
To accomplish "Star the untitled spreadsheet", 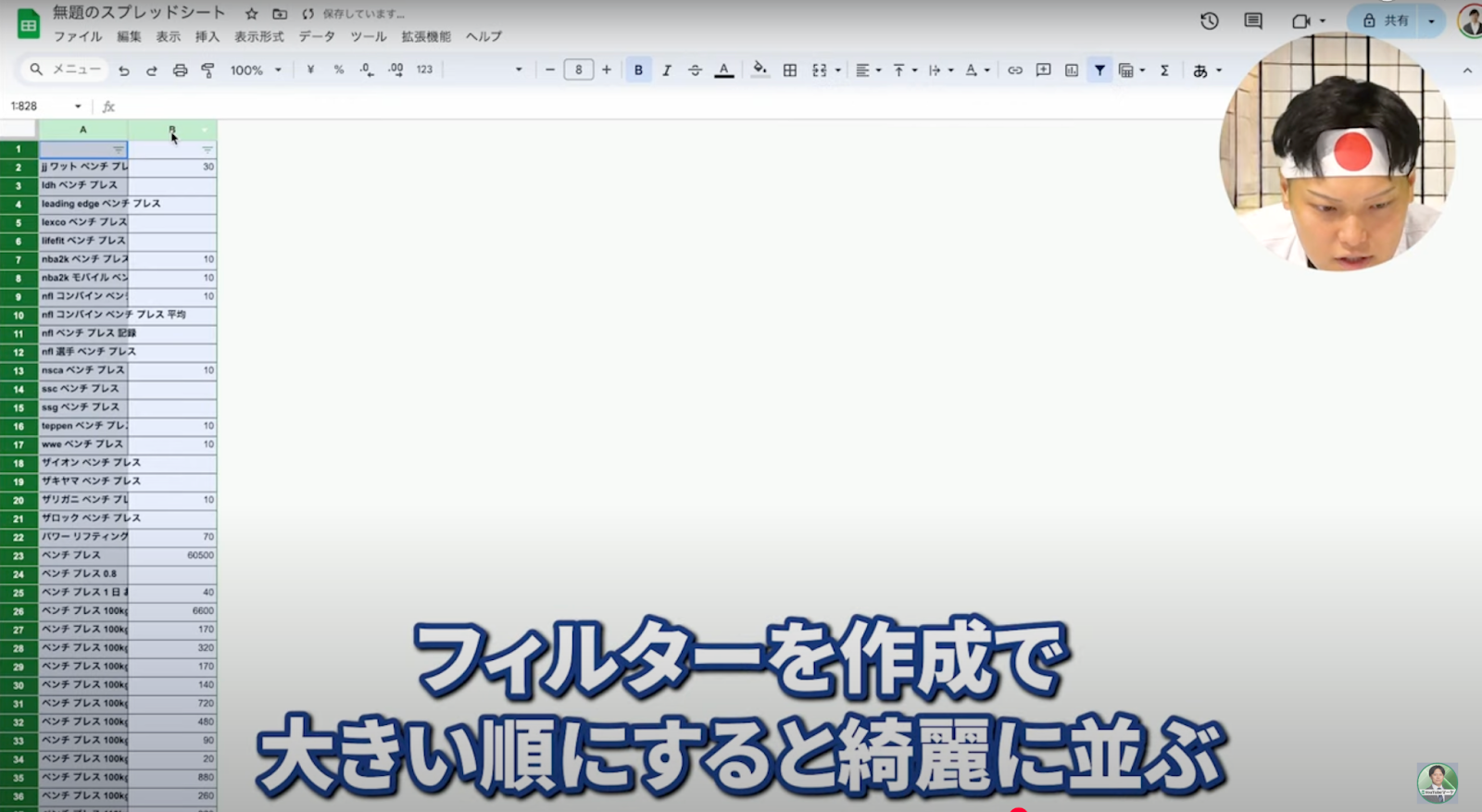I will tap(251, 14).
